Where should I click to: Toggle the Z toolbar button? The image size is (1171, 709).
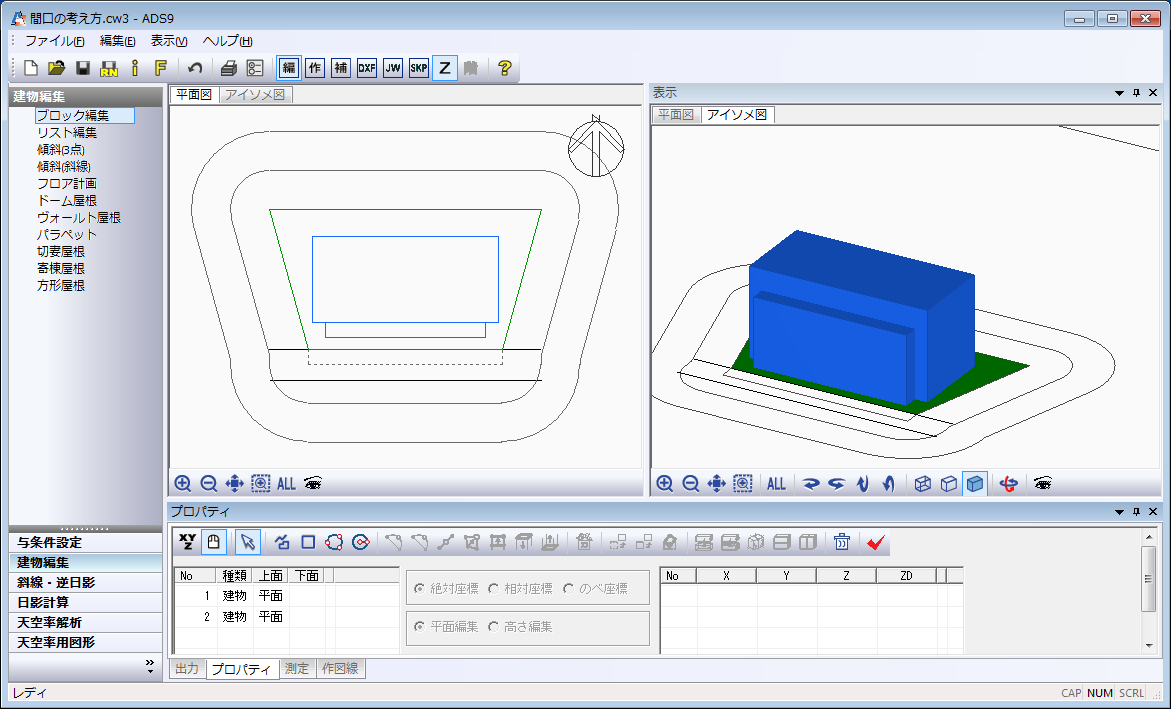pos(445,68)
